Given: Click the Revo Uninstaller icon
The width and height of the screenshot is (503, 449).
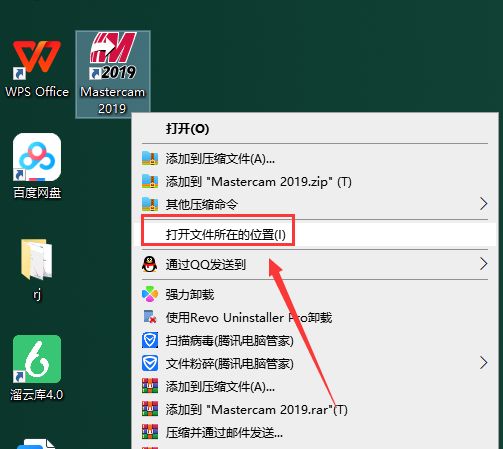Looking at the screenshot, I should pos(150,317).
